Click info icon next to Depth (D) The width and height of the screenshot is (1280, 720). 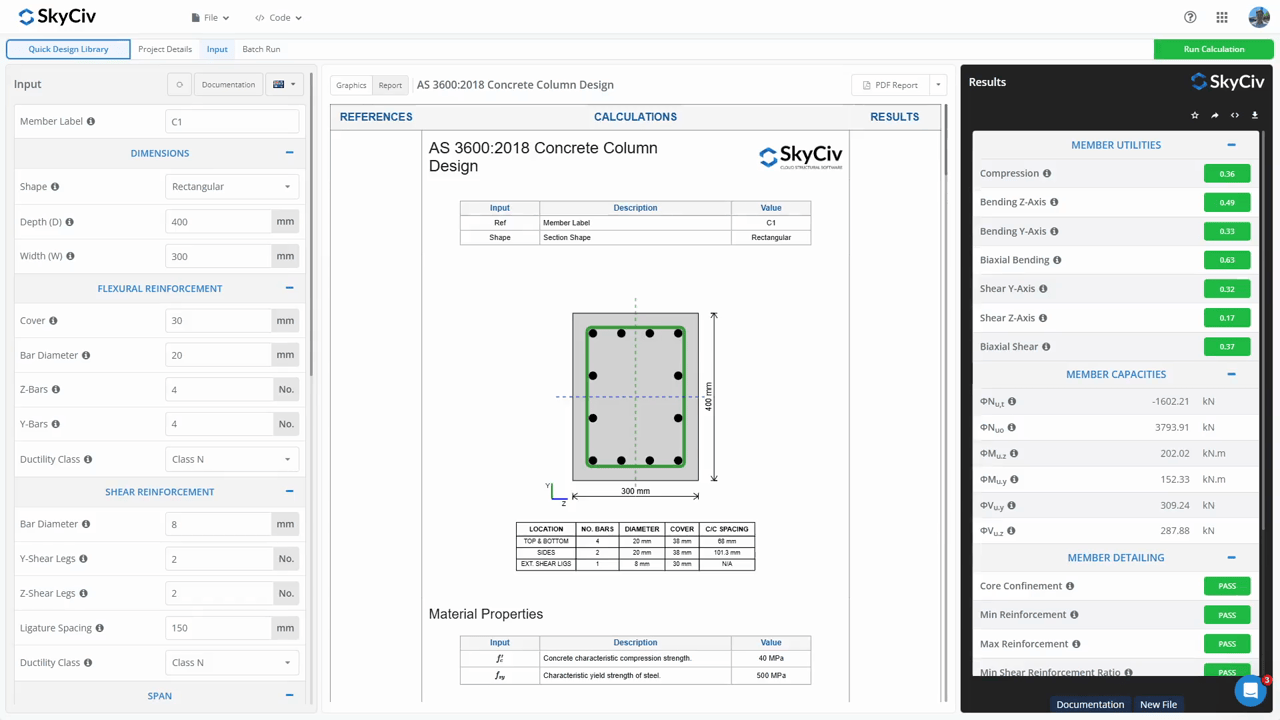(x=70, y=222)
